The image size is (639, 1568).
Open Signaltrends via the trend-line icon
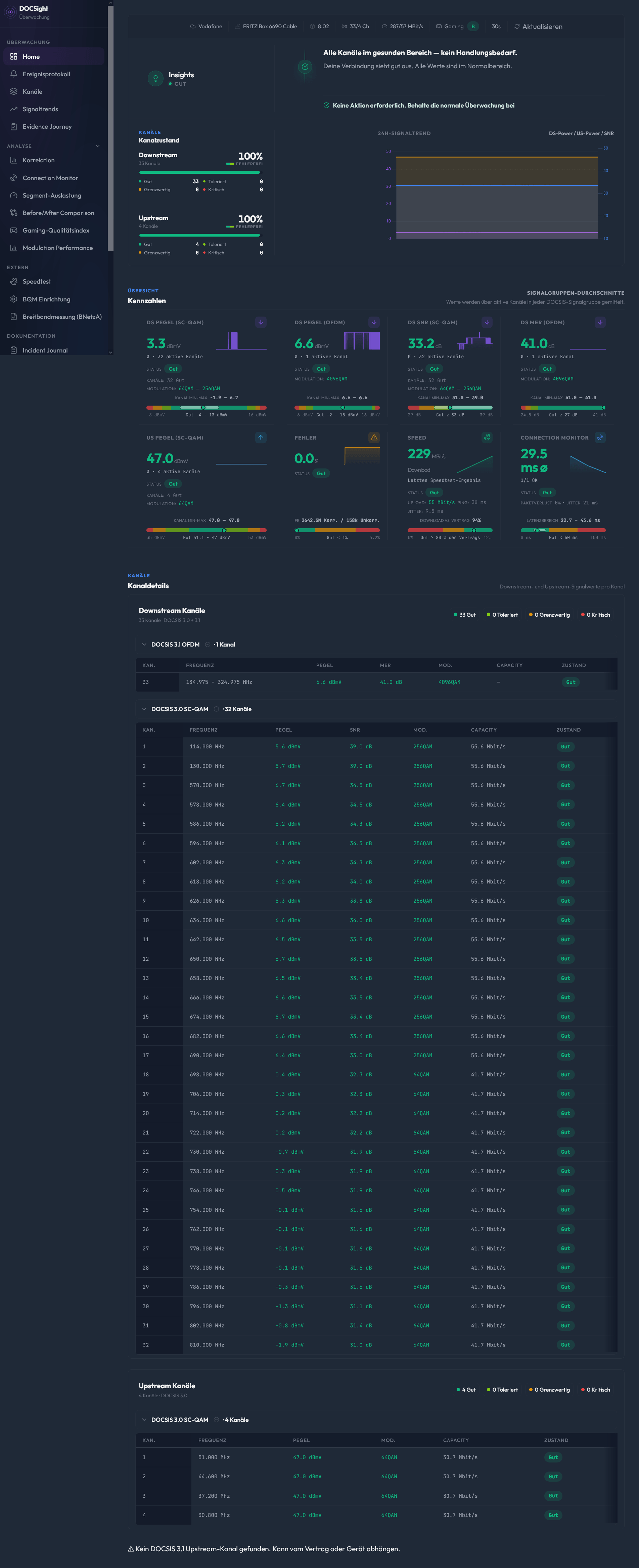[13, 109]
